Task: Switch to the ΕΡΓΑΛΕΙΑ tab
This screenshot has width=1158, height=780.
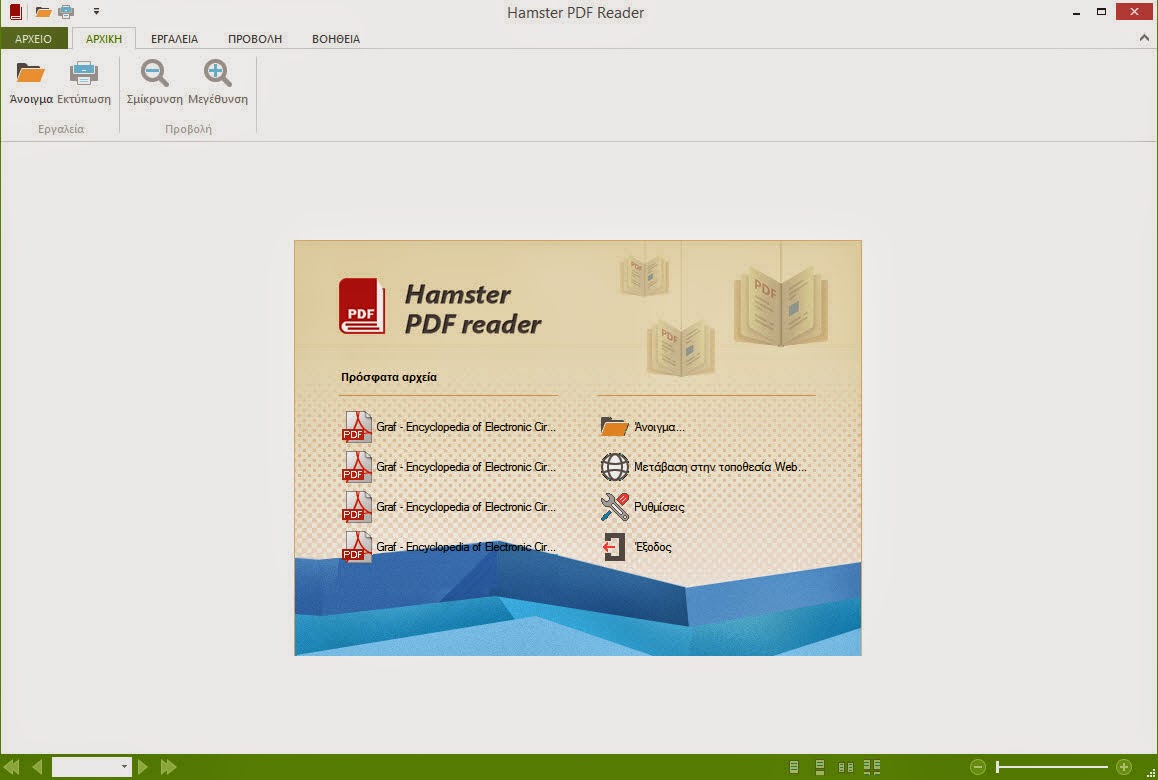Action: (174, 38)
